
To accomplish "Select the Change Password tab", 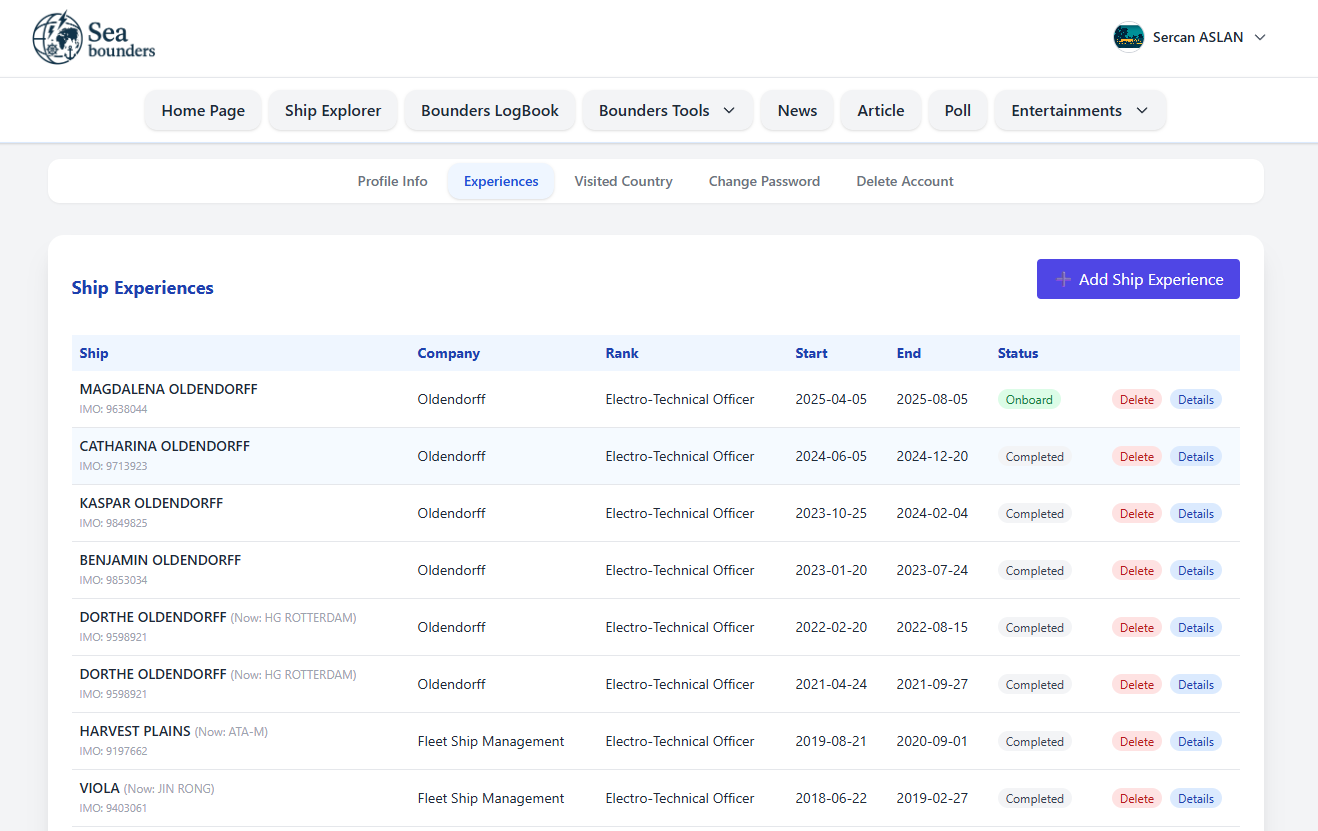I will [764, 182].
